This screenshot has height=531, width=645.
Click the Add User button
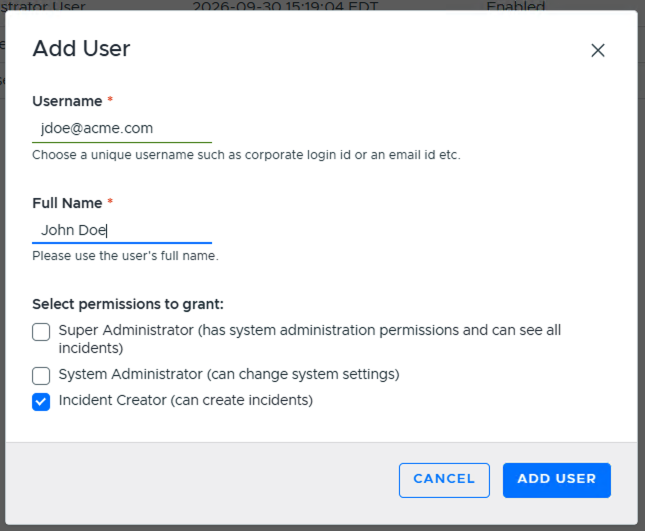557,480
